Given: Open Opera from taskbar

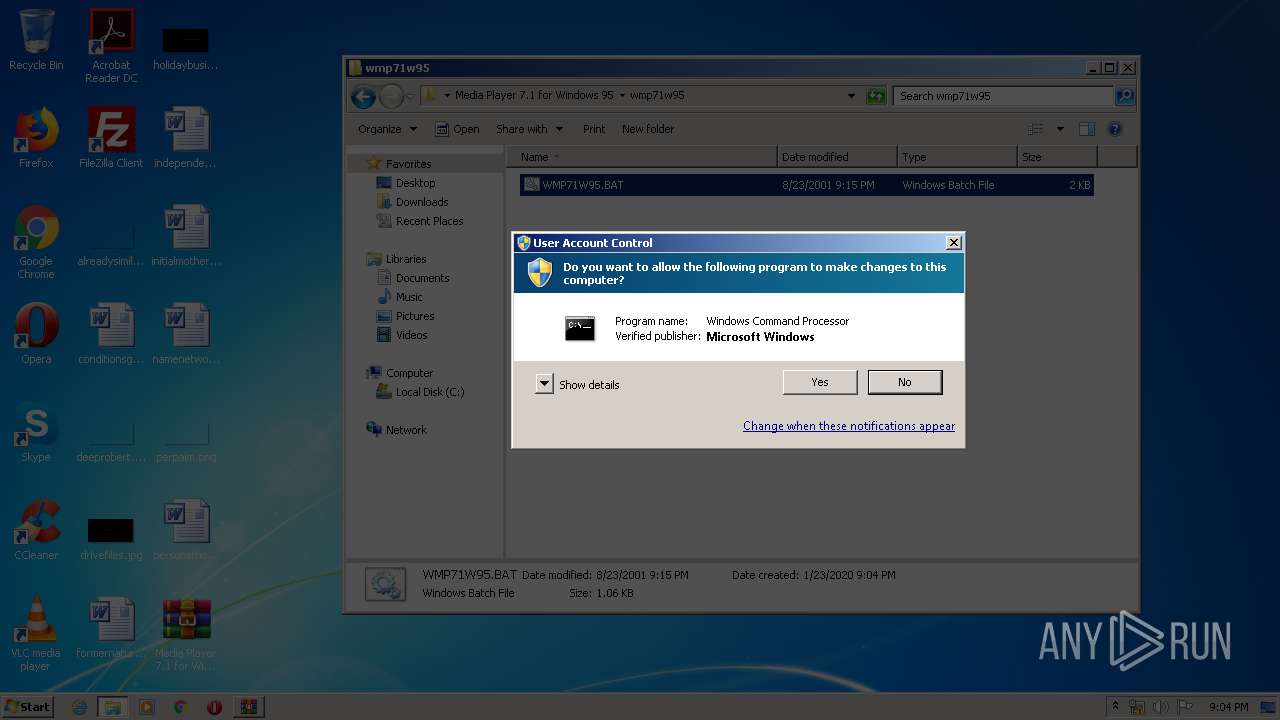Looking at the screenshot, I should point(214,707).
